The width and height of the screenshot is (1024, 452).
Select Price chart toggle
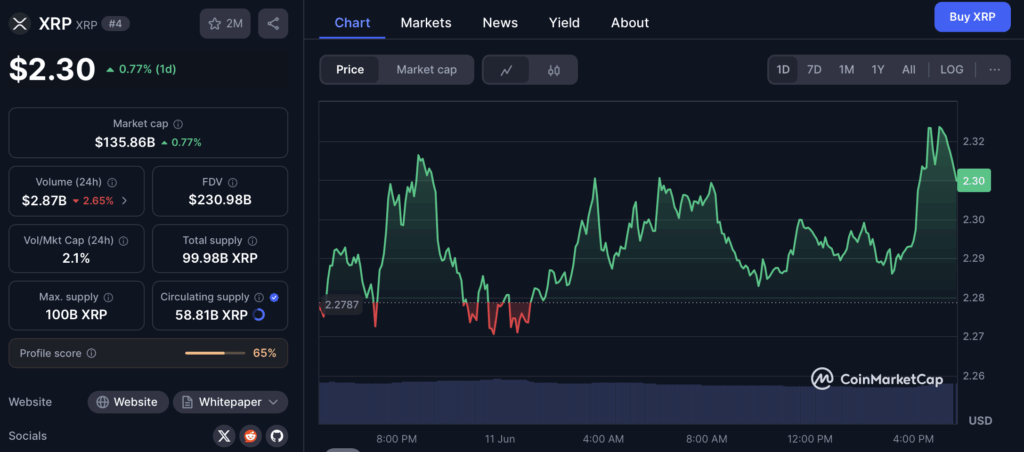(x=350, y=70)
